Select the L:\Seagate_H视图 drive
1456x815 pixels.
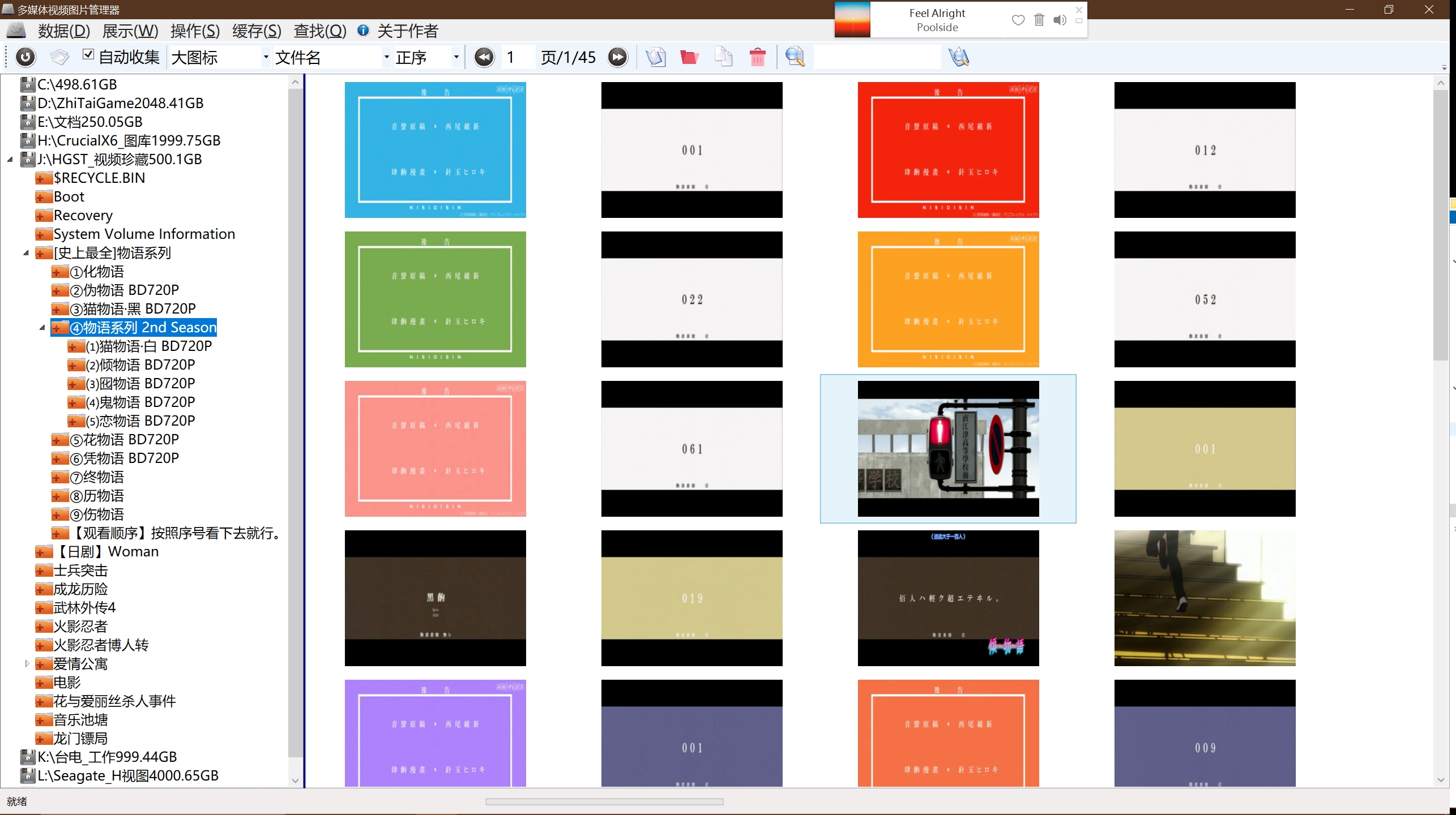(128, 775)
